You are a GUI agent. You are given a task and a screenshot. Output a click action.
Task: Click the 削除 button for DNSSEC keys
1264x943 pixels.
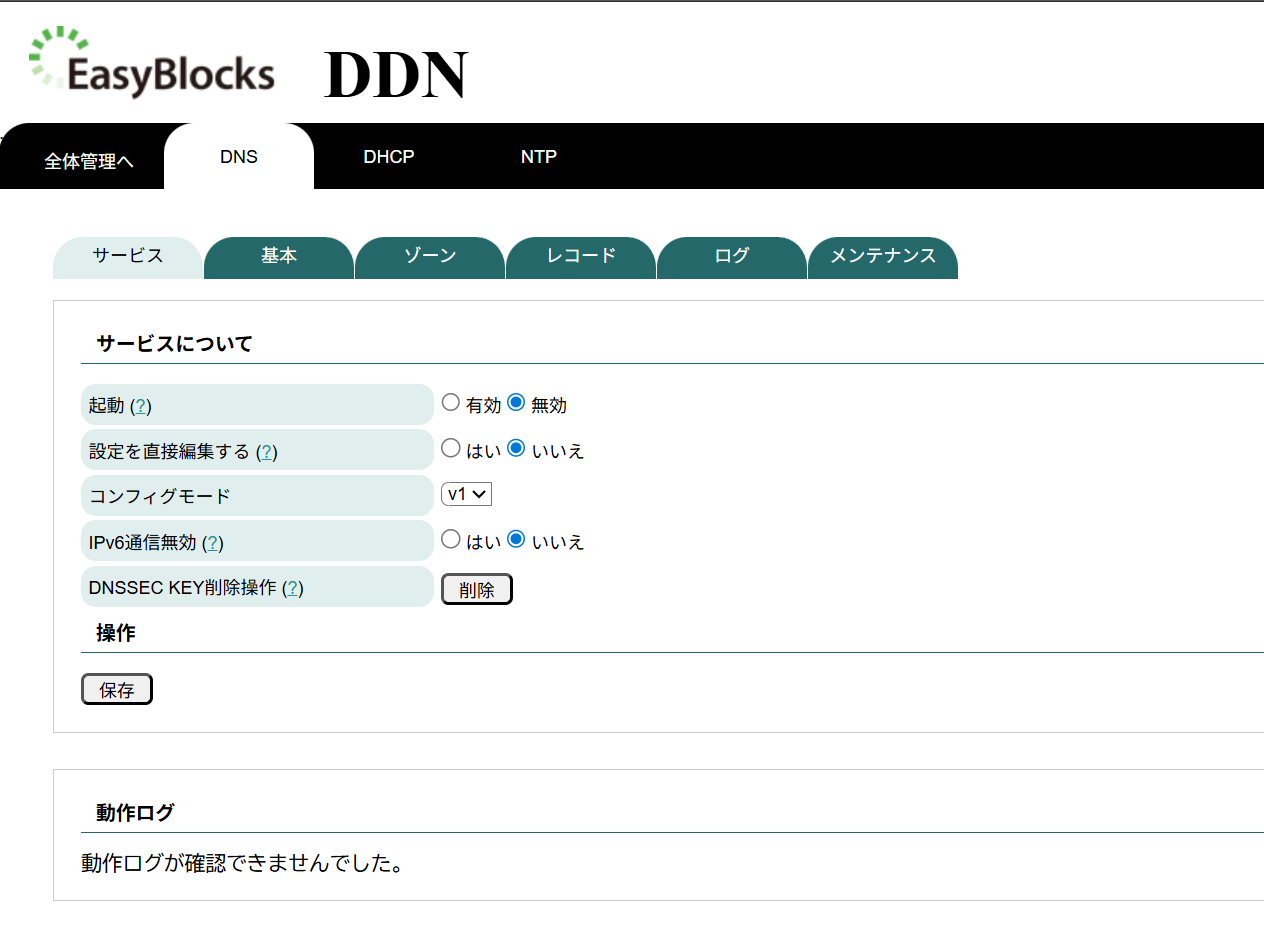(476, 589)
